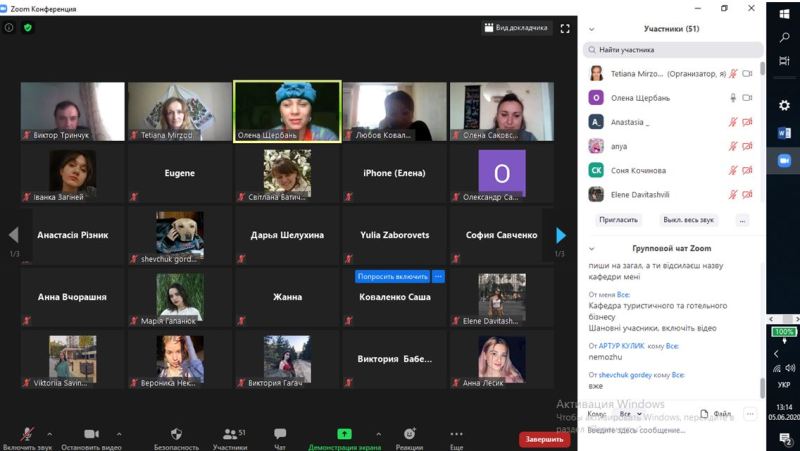The width and height of the screenshot is (800, 451).
Task: Open video options arrow next to camera
Action: click(119, 434)
